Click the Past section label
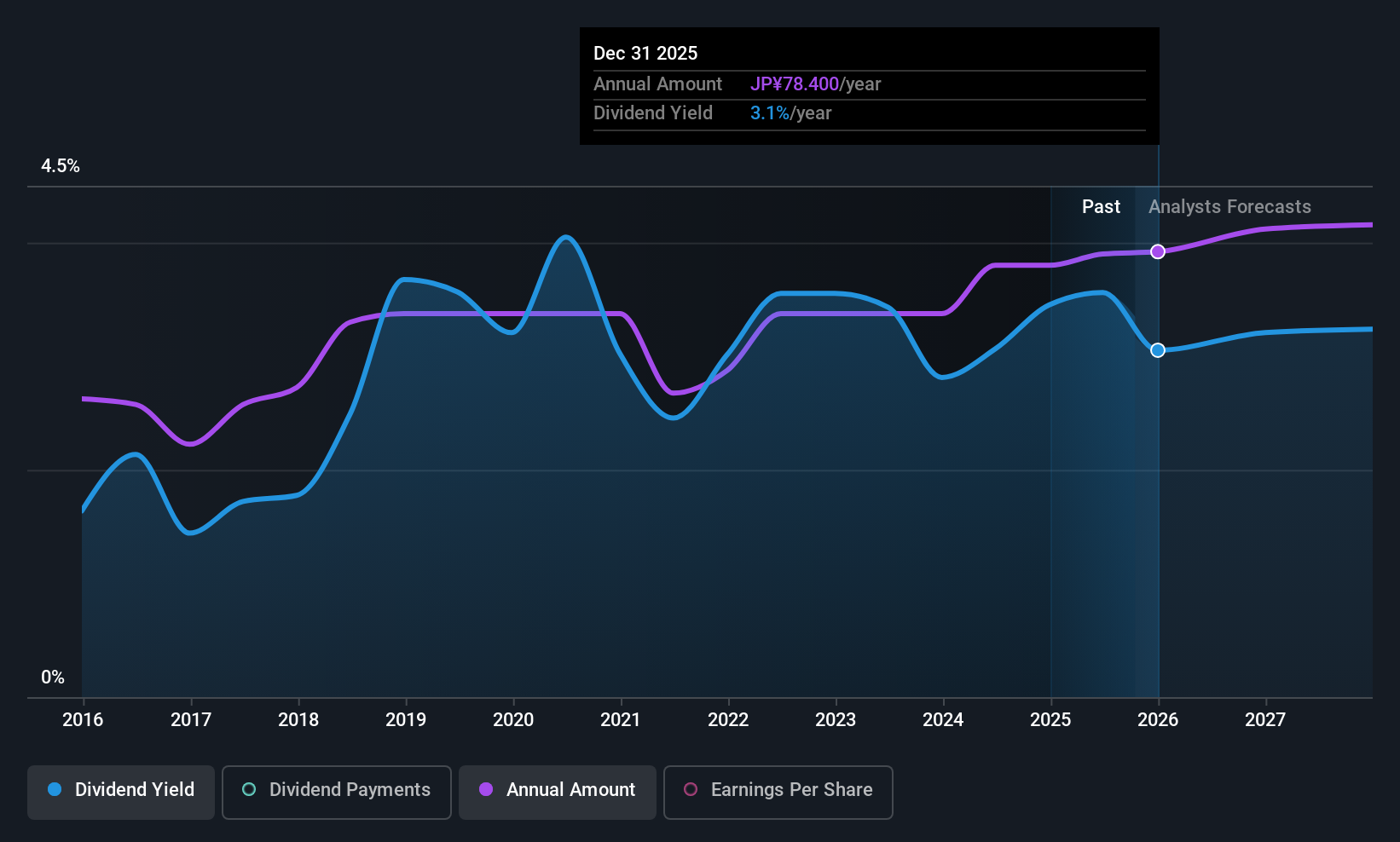The width and height of the screenshot is (1400, 842). [1101, 206]
